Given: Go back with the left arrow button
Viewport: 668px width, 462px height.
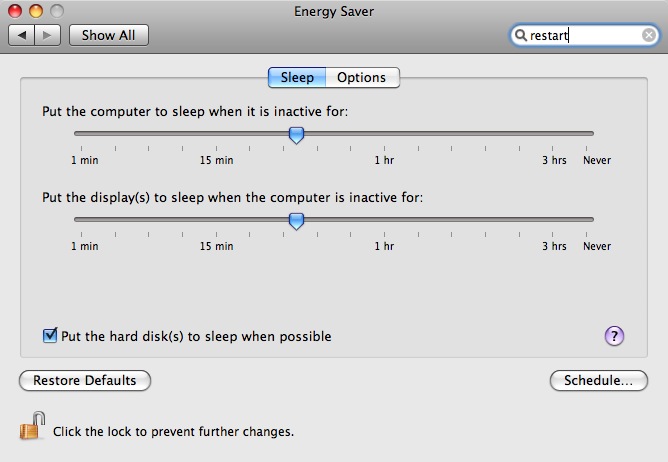Looking at the screenshot, I should [x=22, y=35].
